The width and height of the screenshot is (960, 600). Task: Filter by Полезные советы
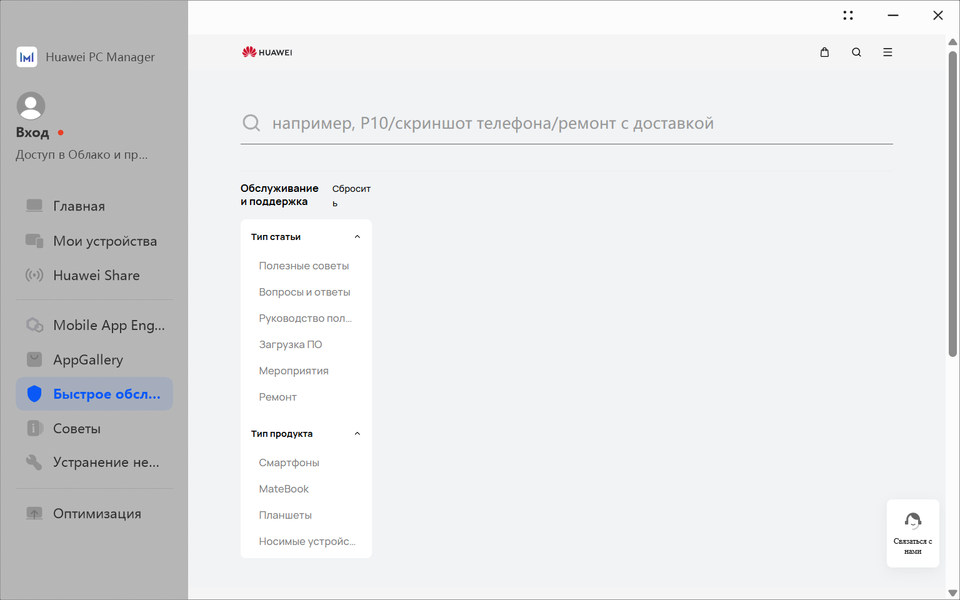(x=304, y=266)
